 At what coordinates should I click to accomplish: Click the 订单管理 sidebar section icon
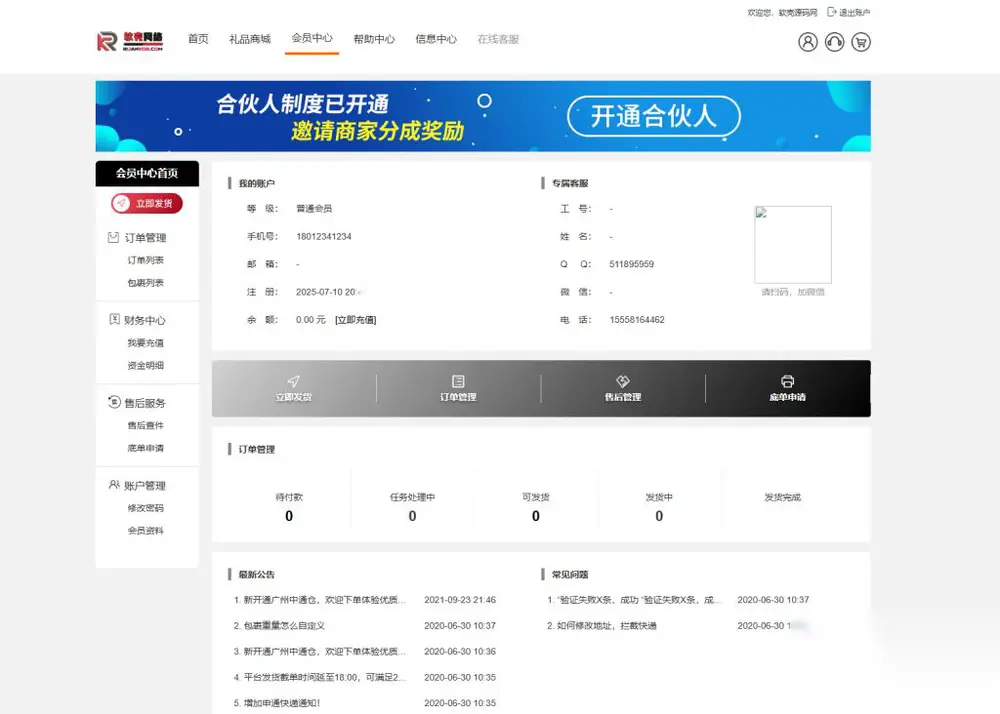click(x=114, y=237)
